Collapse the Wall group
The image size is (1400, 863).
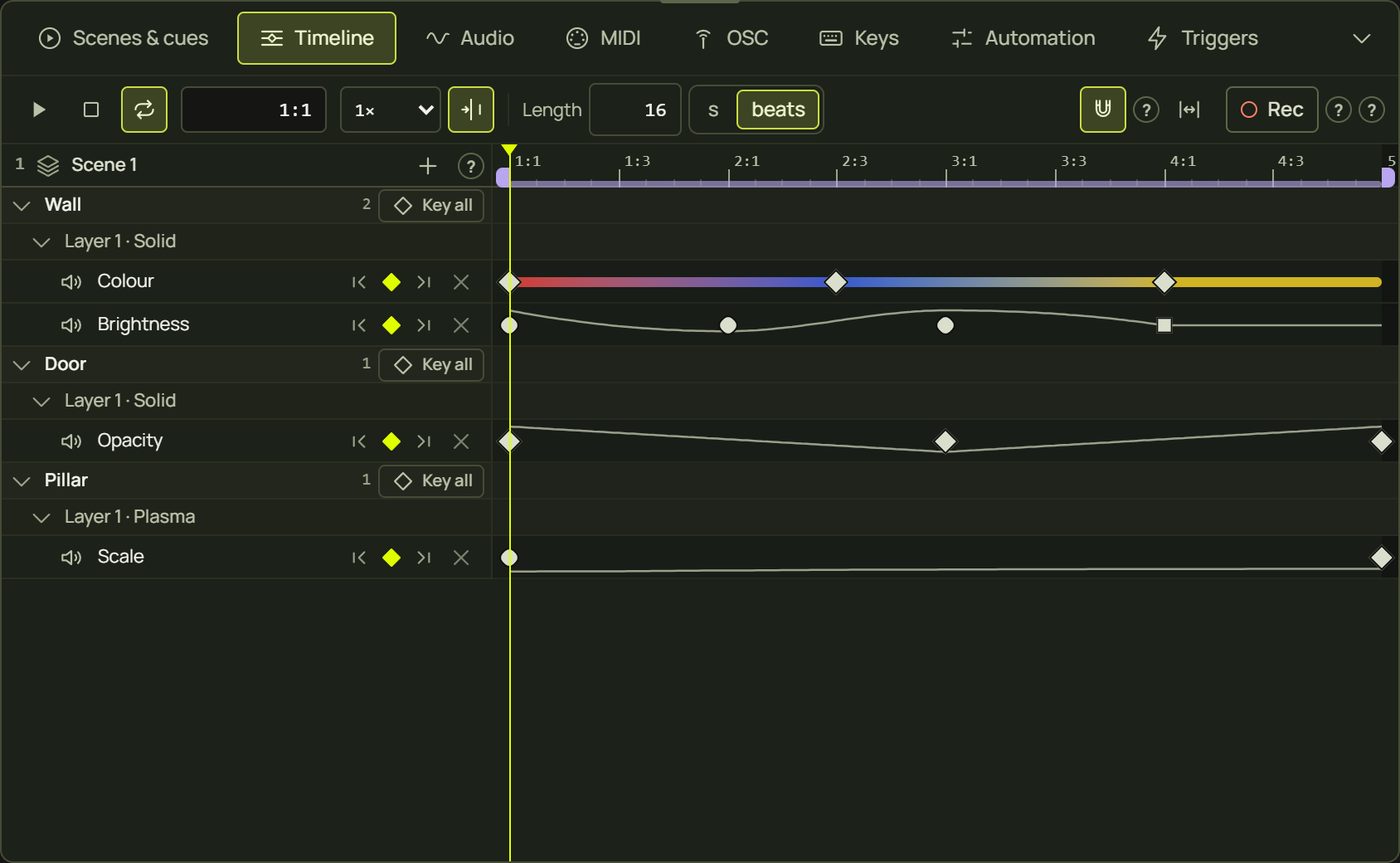21,205
